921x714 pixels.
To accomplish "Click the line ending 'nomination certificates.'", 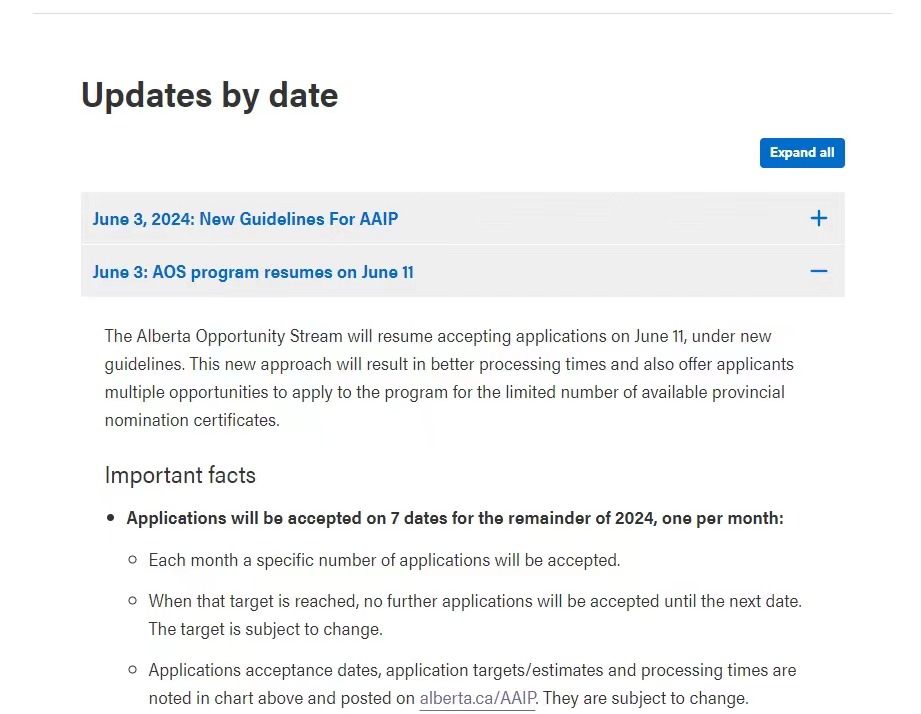I will pyautogui.click(x=192, y=420).
